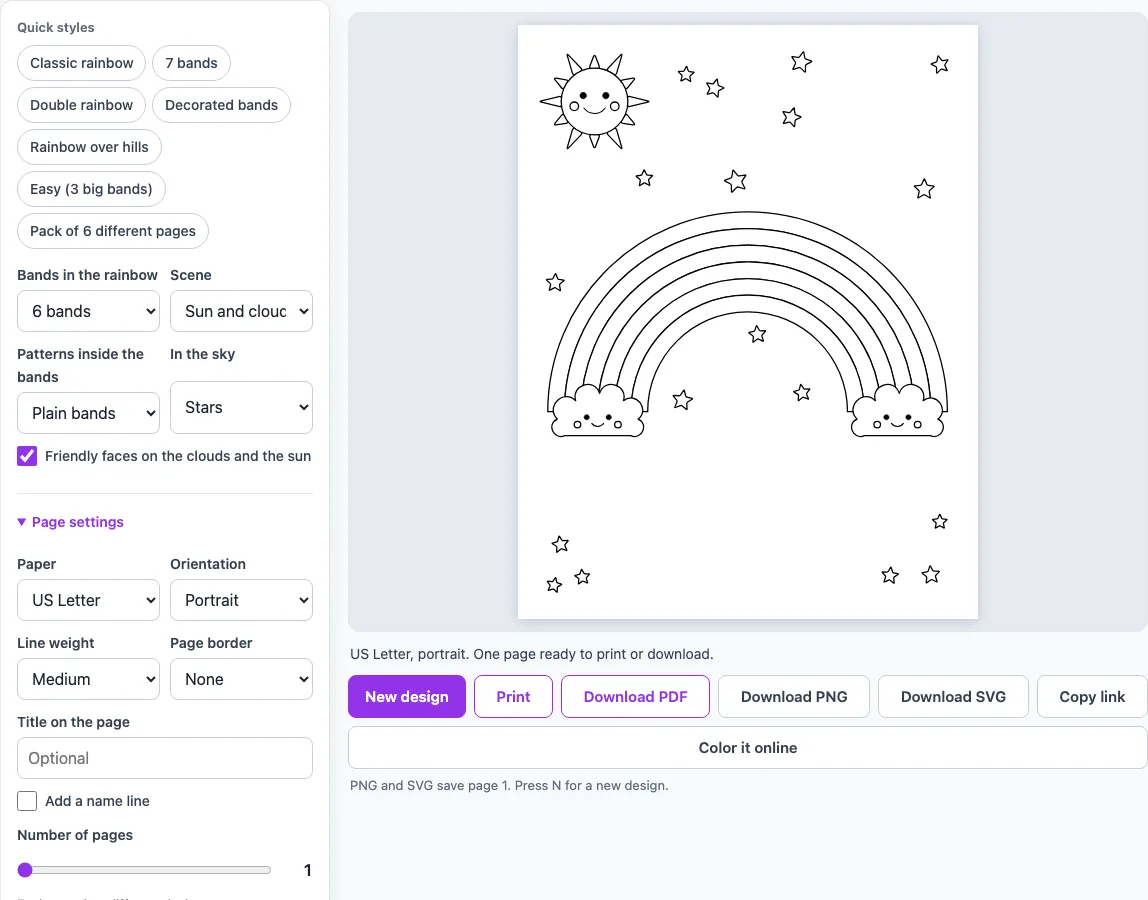Click the 'Quick styles' heading

(x=56, y=27)
